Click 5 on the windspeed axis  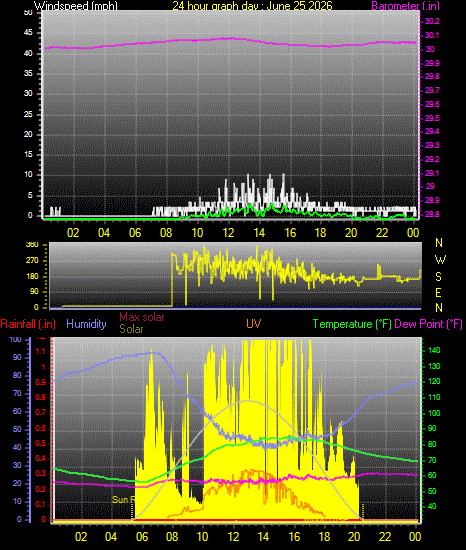30,195
